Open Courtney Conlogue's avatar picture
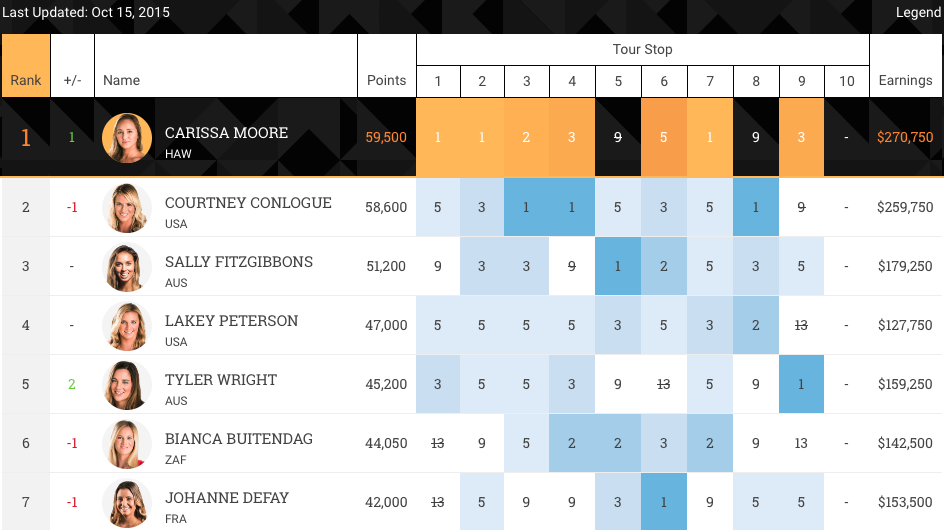 [x=127, y=208]
